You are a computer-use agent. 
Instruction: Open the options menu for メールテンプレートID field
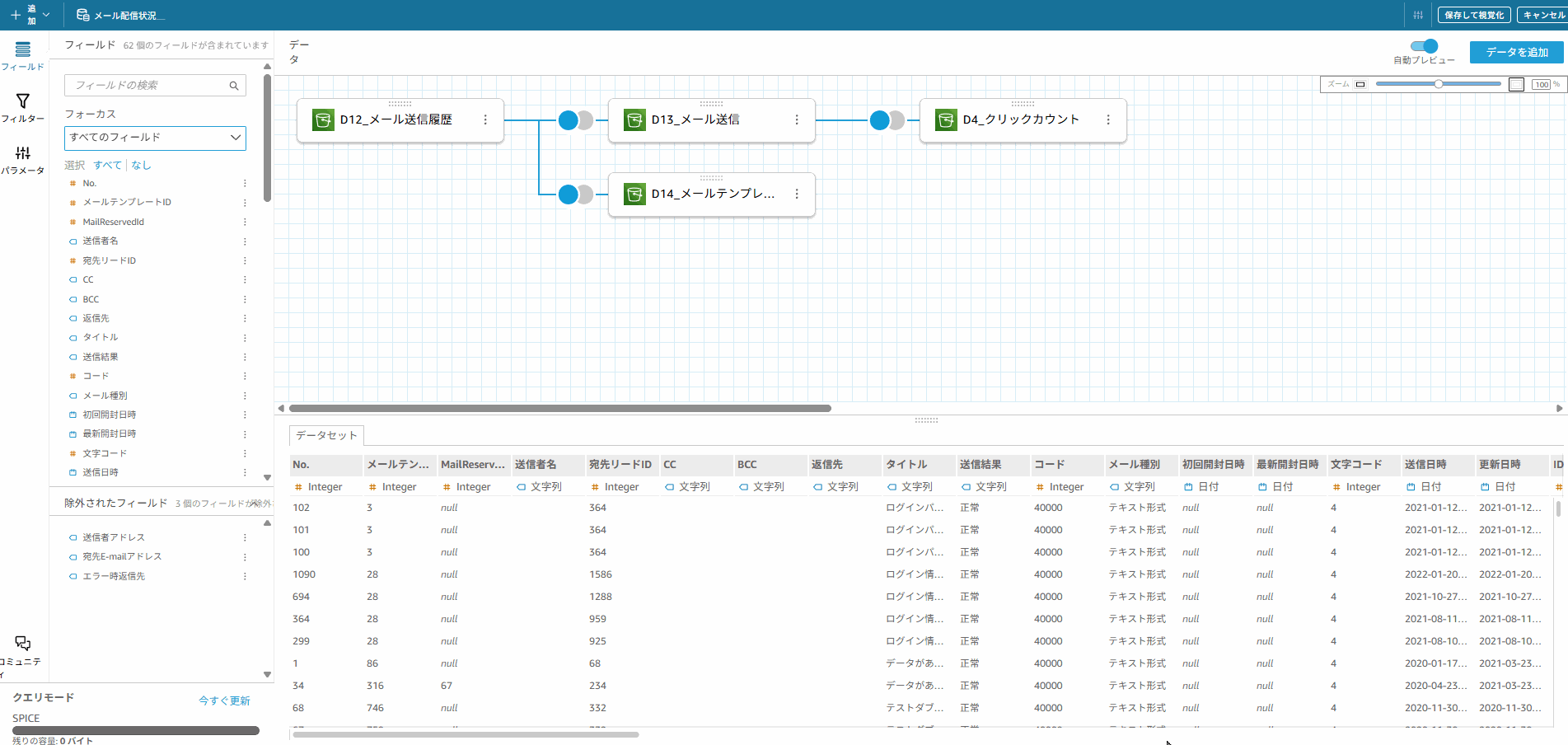tap(245, 203)
